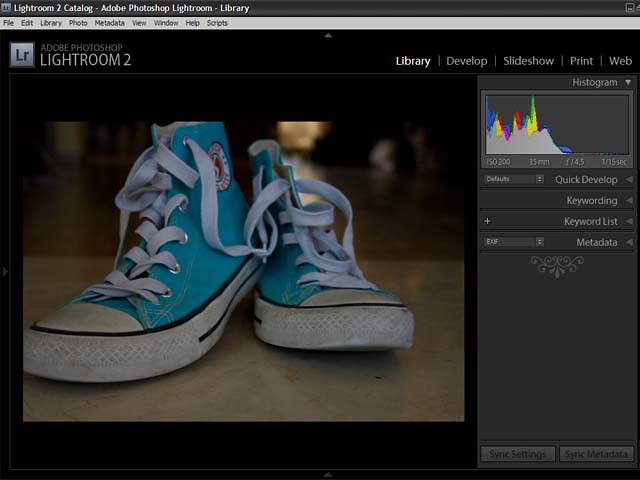Viewport: 640px width, 480px height.
Task: Click the plus icon in Keyword List
Action: click(488, 221)
